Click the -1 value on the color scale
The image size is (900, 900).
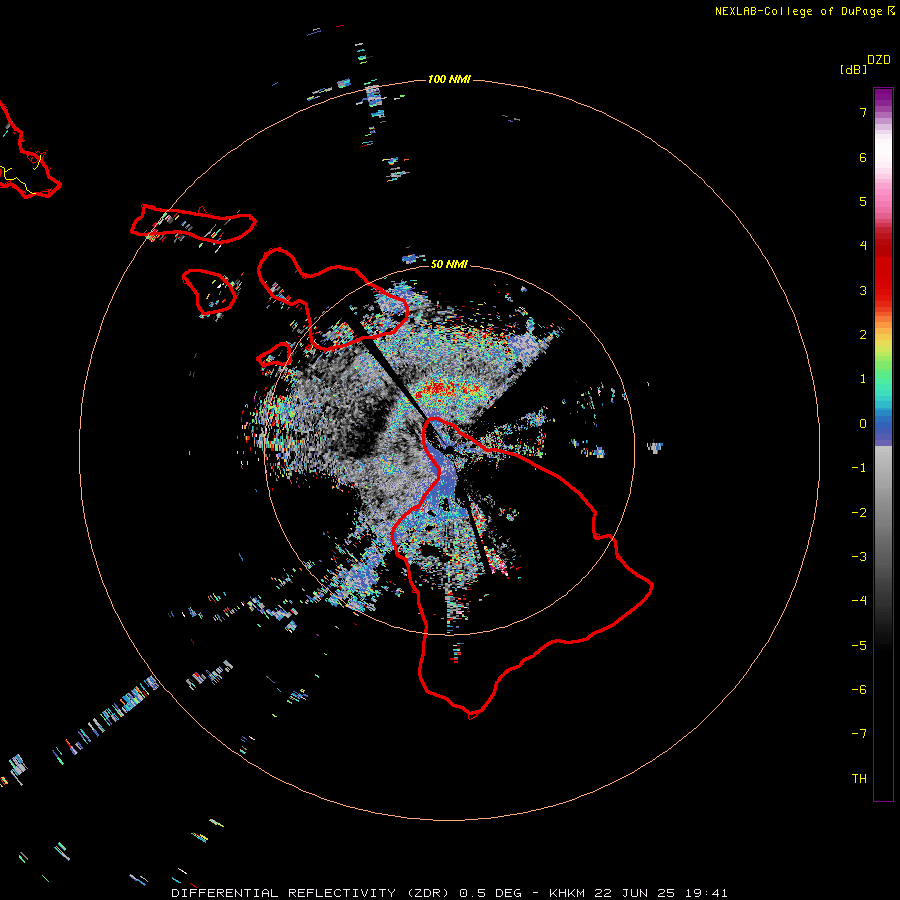pyautogui.click(x=859, y=468)
